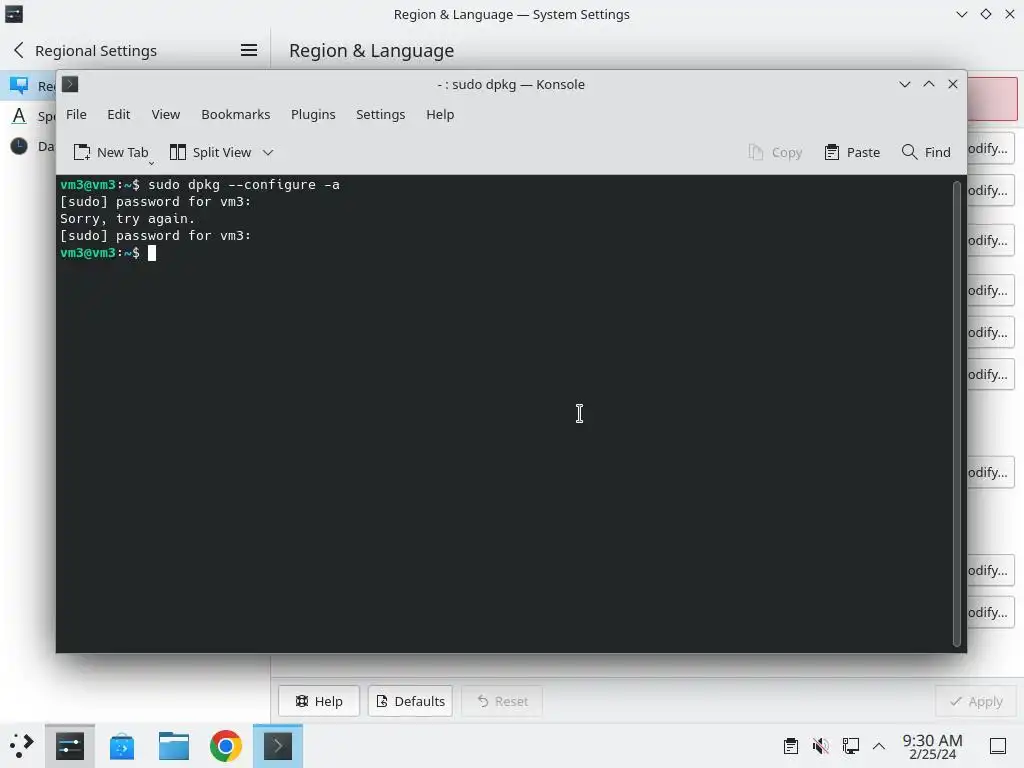Viewport: 1024px width, 768px height.
Task: Open Discover software center from taskbar
Action: coord(121,746)
